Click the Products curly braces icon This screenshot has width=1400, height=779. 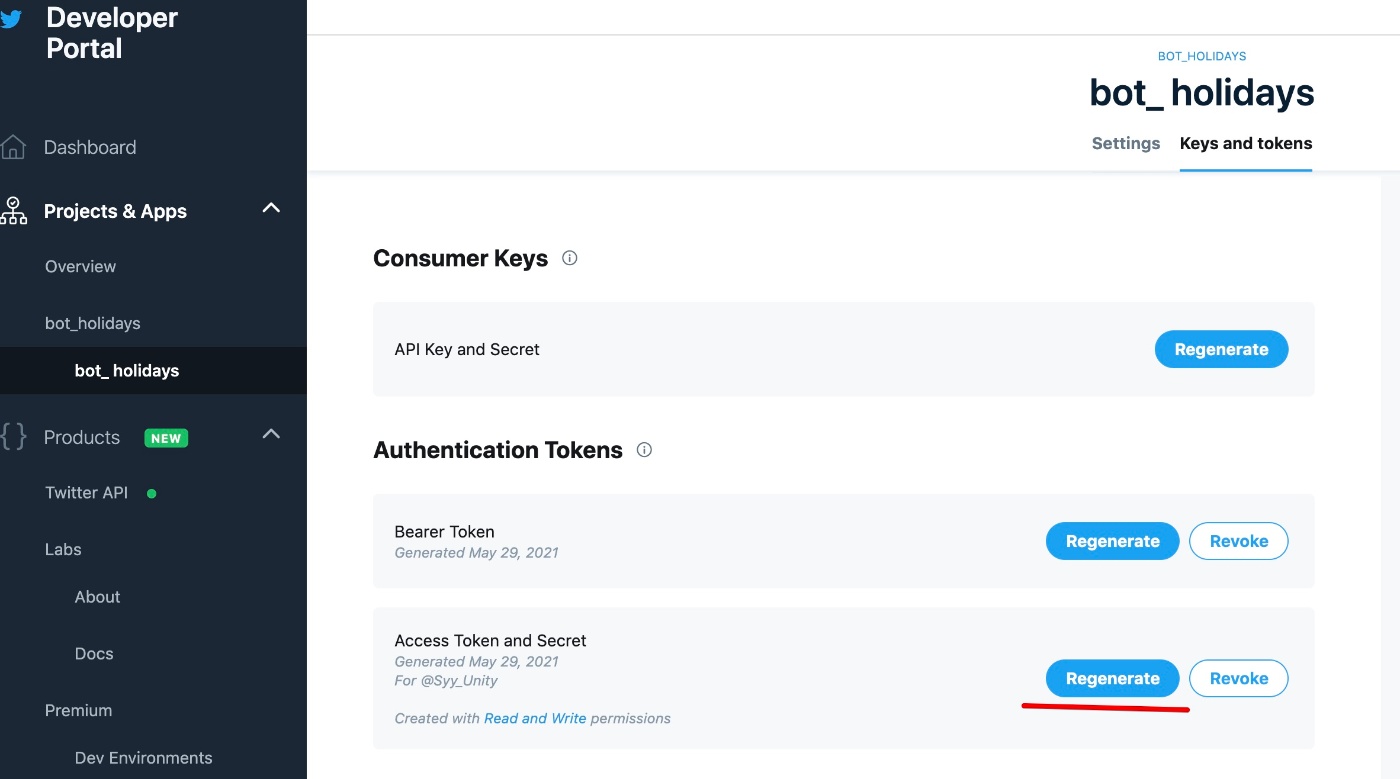13,437
